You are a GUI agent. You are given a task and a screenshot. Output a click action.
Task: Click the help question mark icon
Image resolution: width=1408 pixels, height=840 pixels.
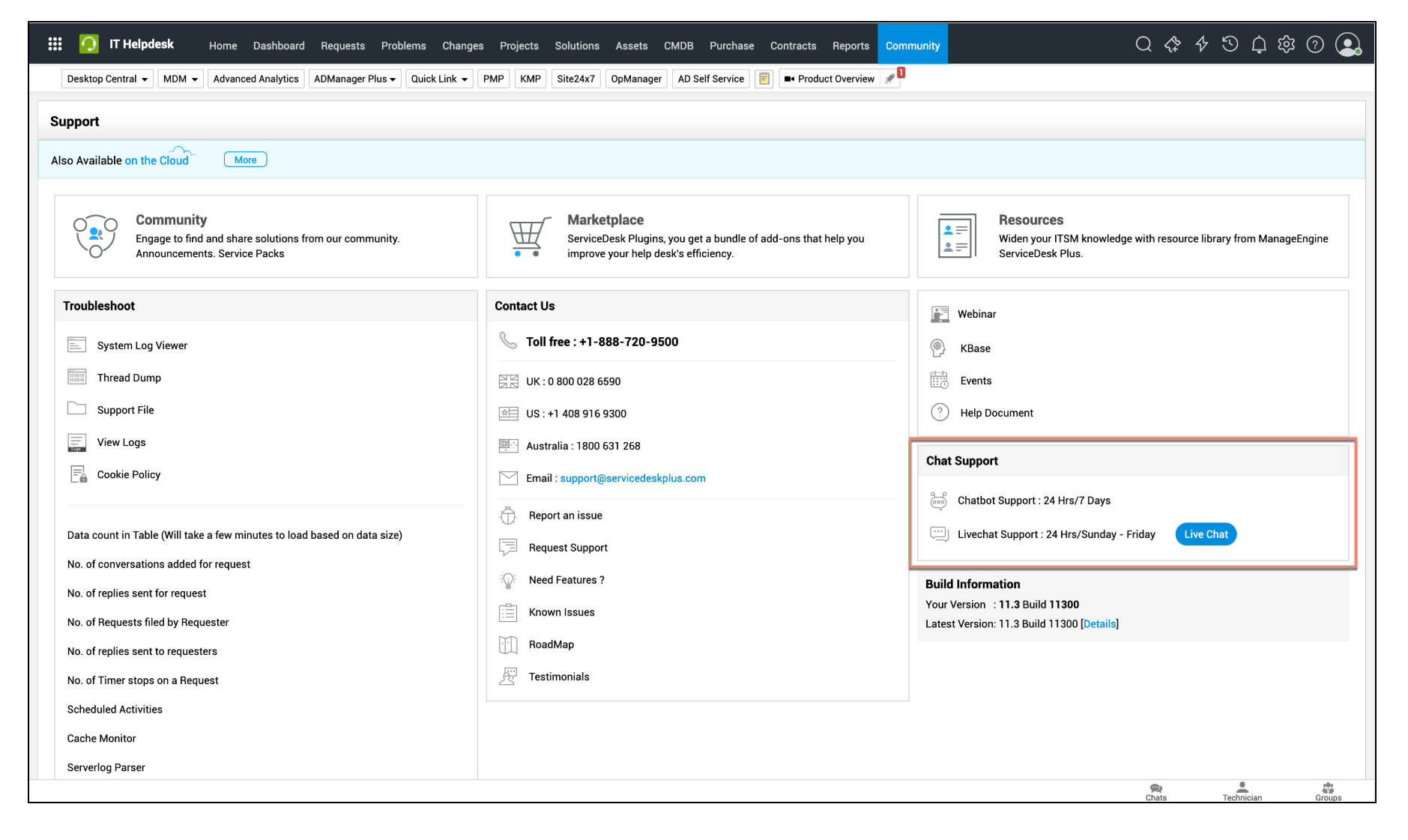click(1315, 45)
